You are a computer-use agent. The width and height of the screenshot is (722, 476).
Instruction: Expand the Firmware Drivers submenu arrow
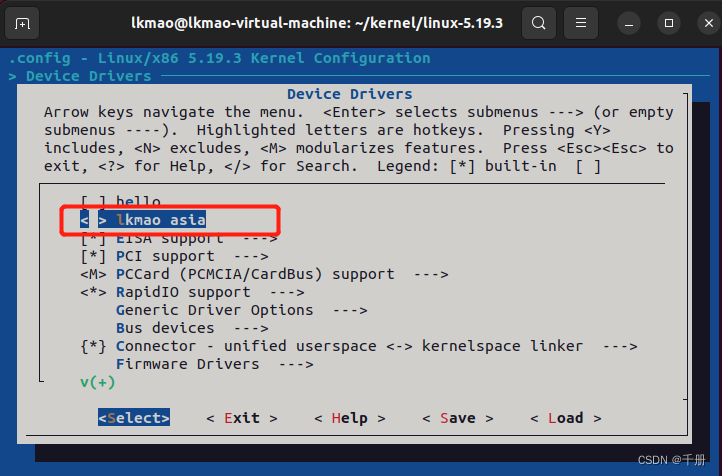pyautogui.click(x=296, y=364)
